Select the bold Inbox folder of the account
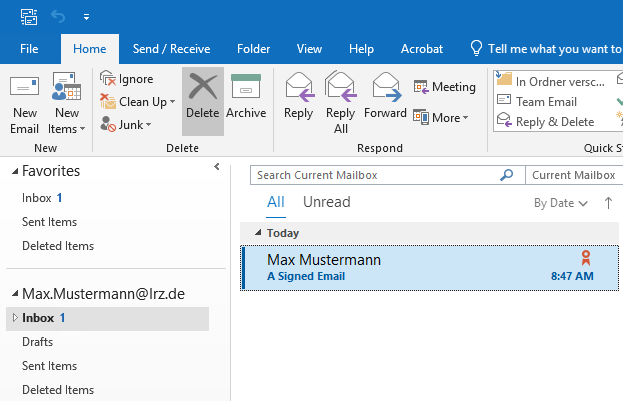Image resolution: width=623 pixels, height=401 pixels. pos(107,318)
